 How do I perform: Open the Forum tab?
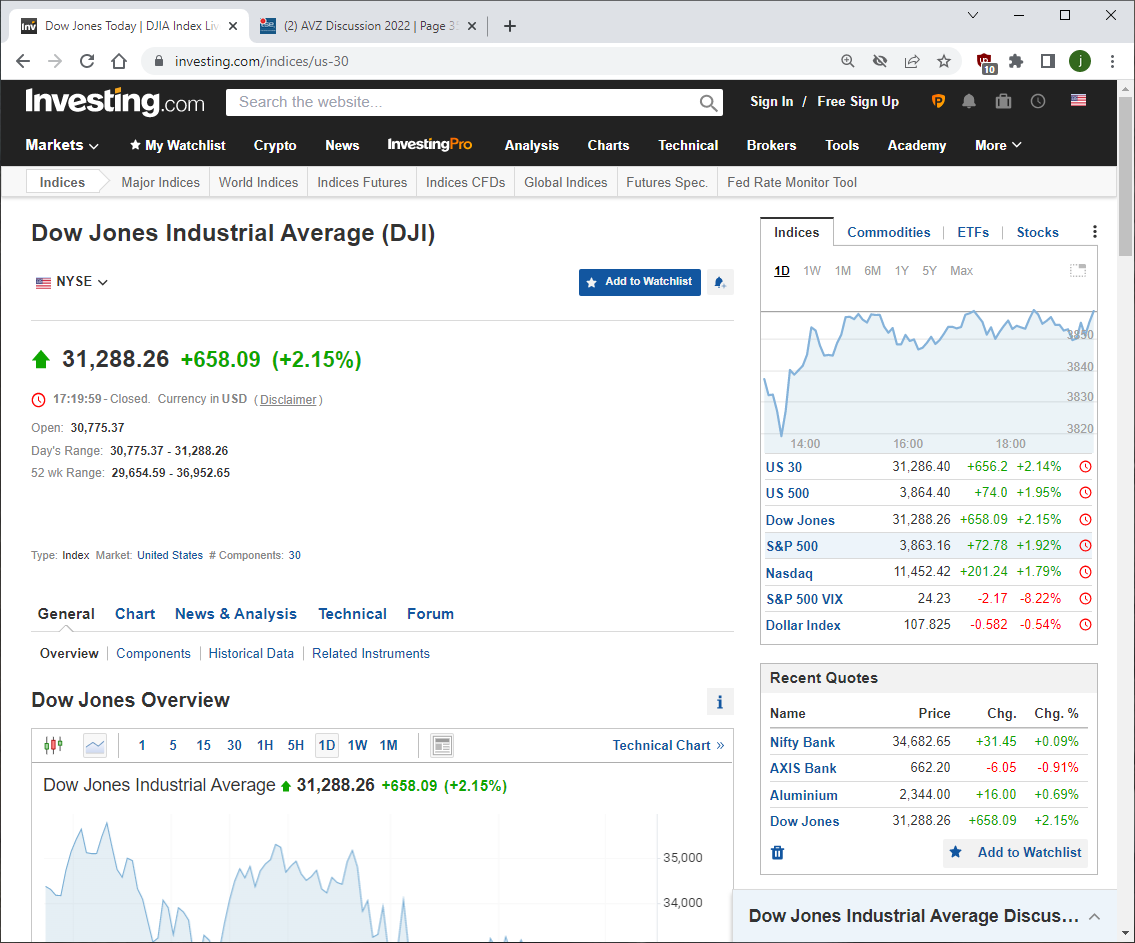point(430,614)
